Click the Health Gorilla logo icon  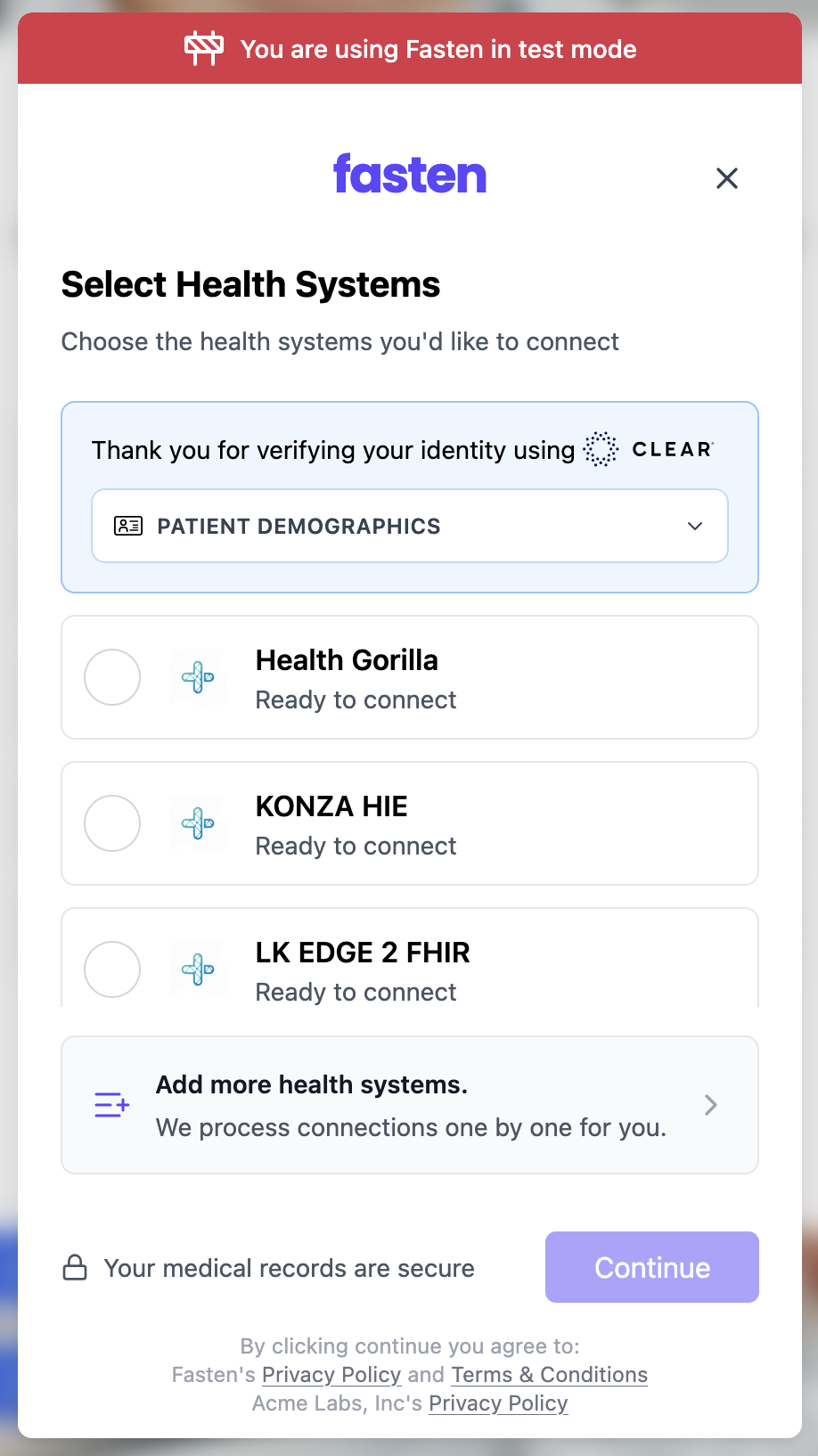(198, 677)
